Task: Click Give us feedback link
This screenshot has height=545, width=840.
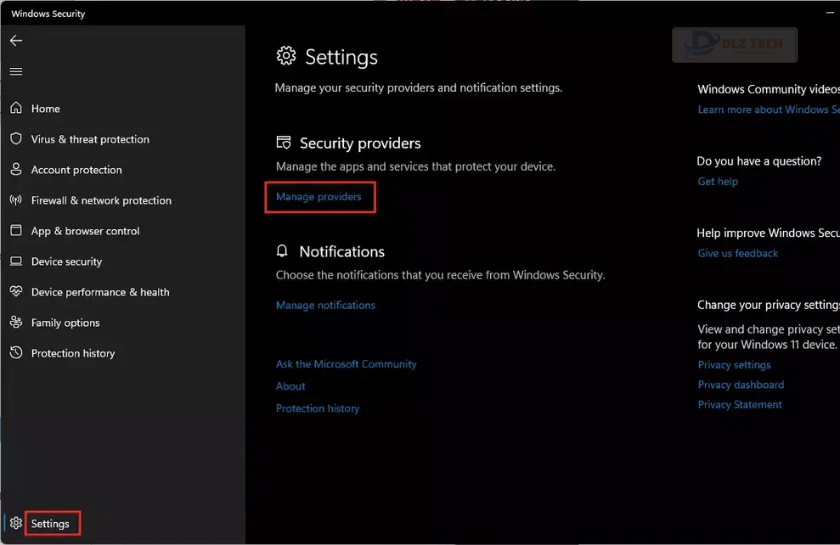Action: tap(738, 253)
